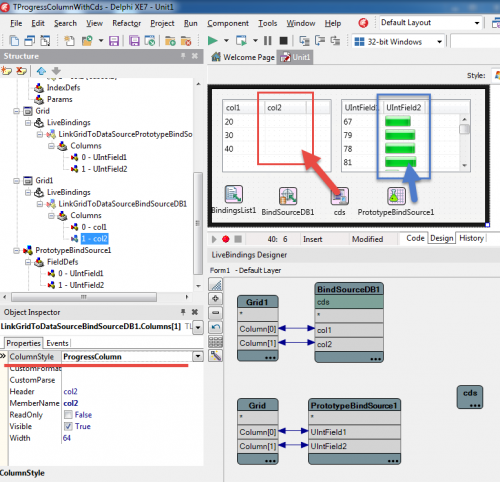The image size is (500, 482).
Task: Collapse the Grid1 tree node
Action: 16,181
